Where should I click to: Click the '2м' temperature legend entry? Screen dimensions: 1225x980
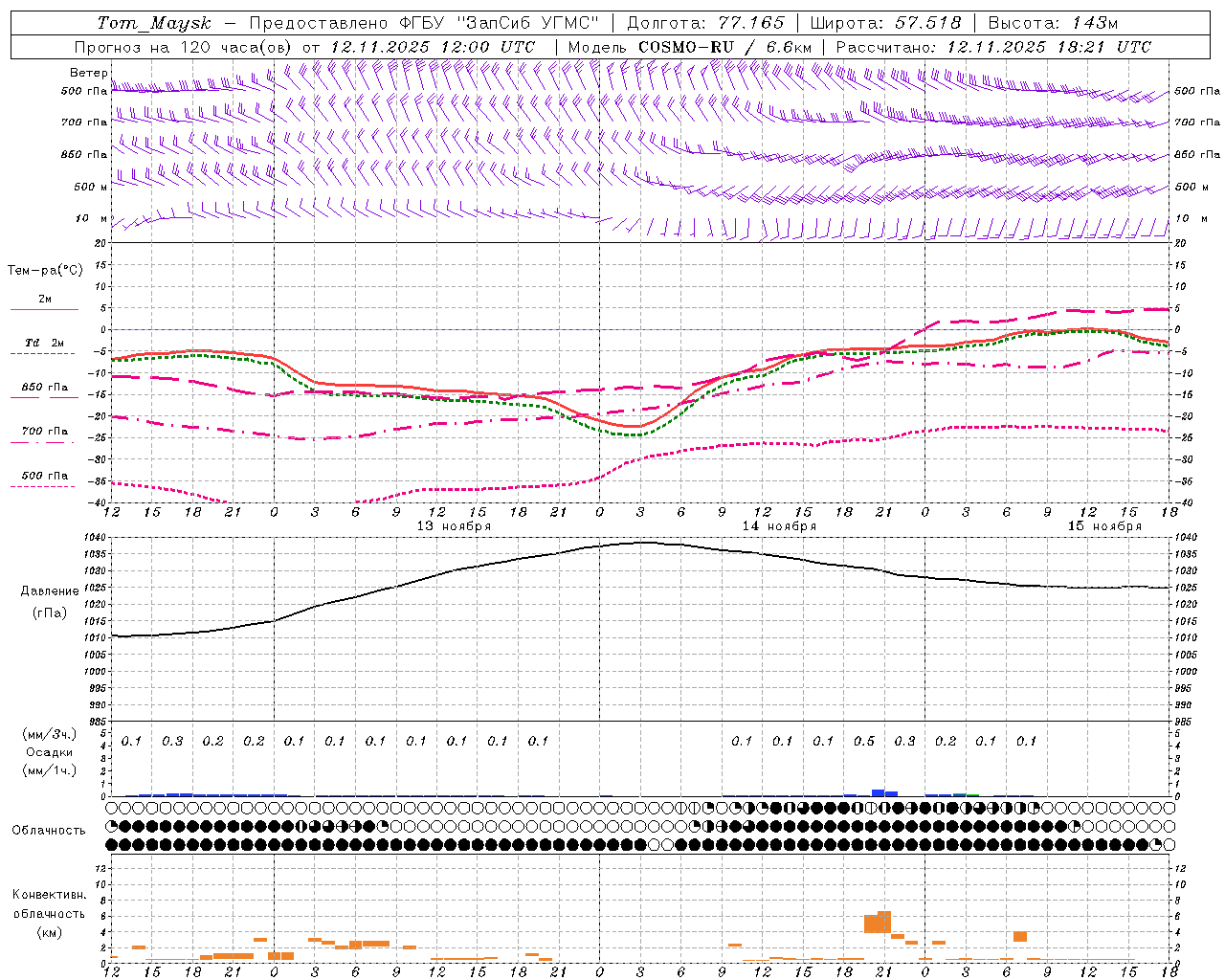pos(45,299)
